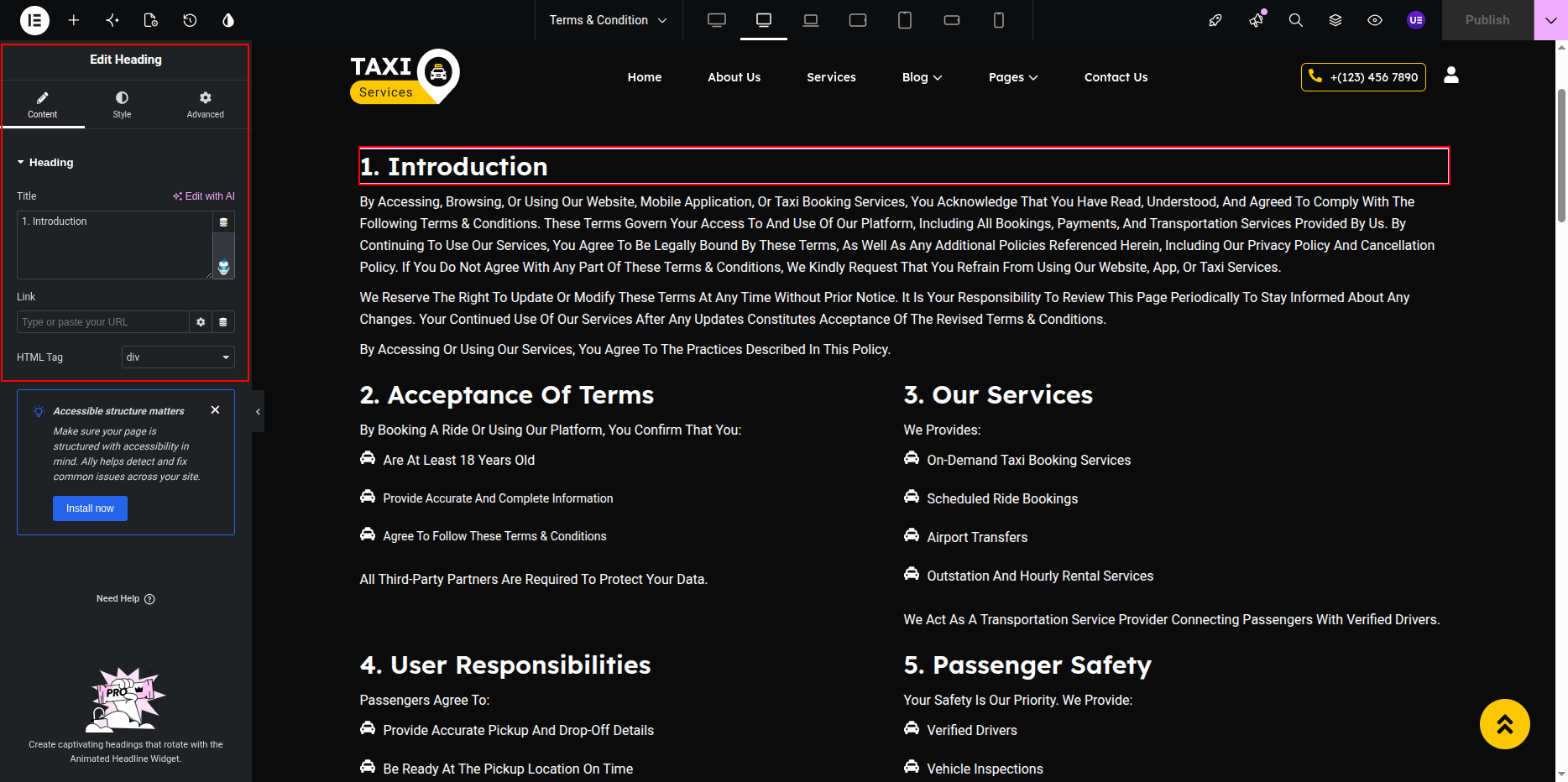This screenshot has width=1568, height=782.
Task: Click the phone number button
Action: (1363, 77)
